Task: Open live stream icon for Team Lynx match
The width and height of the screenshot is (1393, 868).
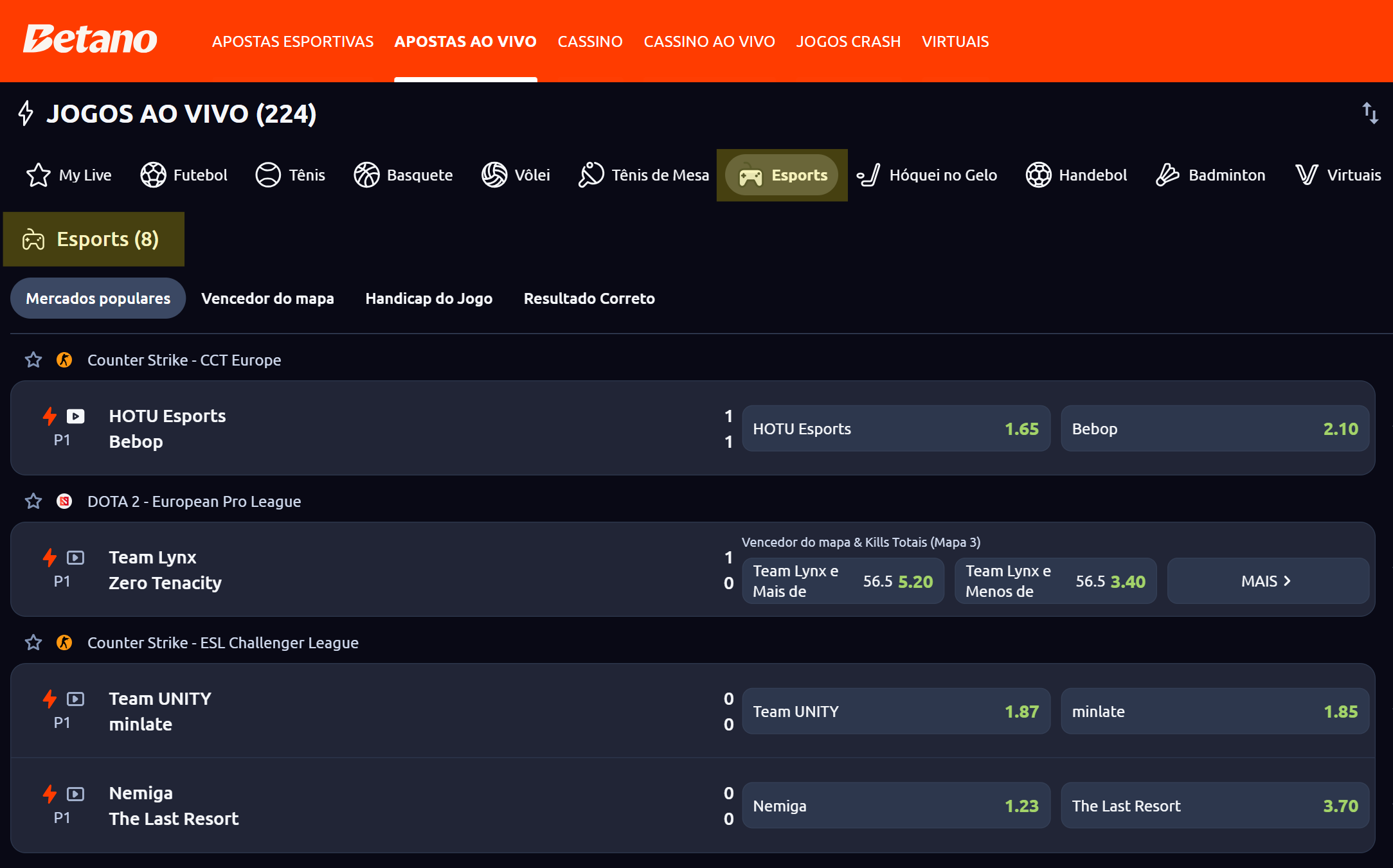Action: (76, 558)
